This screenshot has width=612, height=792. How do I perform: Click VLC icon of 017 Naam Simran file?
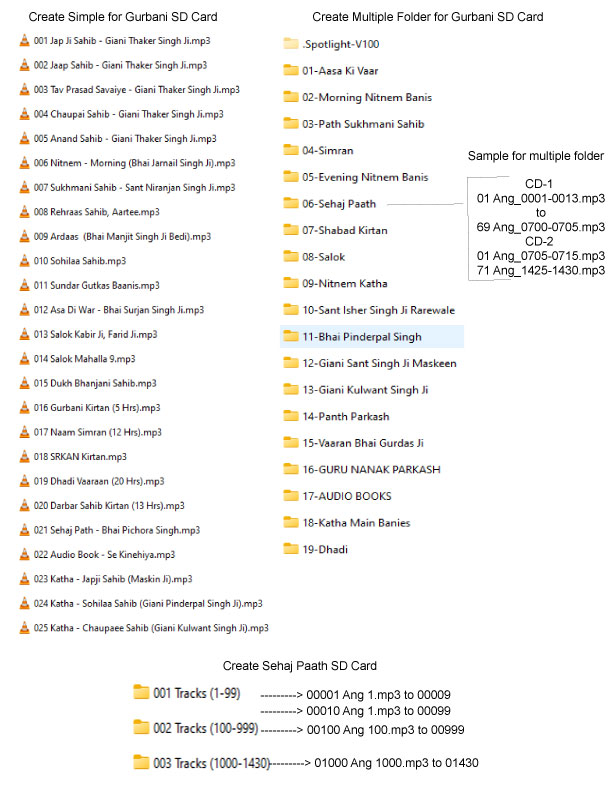point(25,432)
